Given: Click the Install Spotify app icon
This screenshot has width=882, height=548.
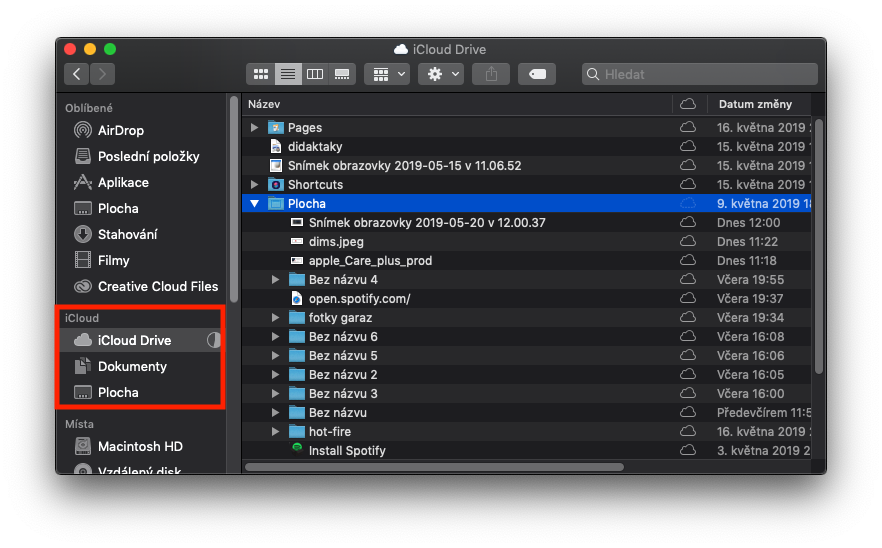Looking at the screenshot, I should pyautogui.click(x=296, y=448).
